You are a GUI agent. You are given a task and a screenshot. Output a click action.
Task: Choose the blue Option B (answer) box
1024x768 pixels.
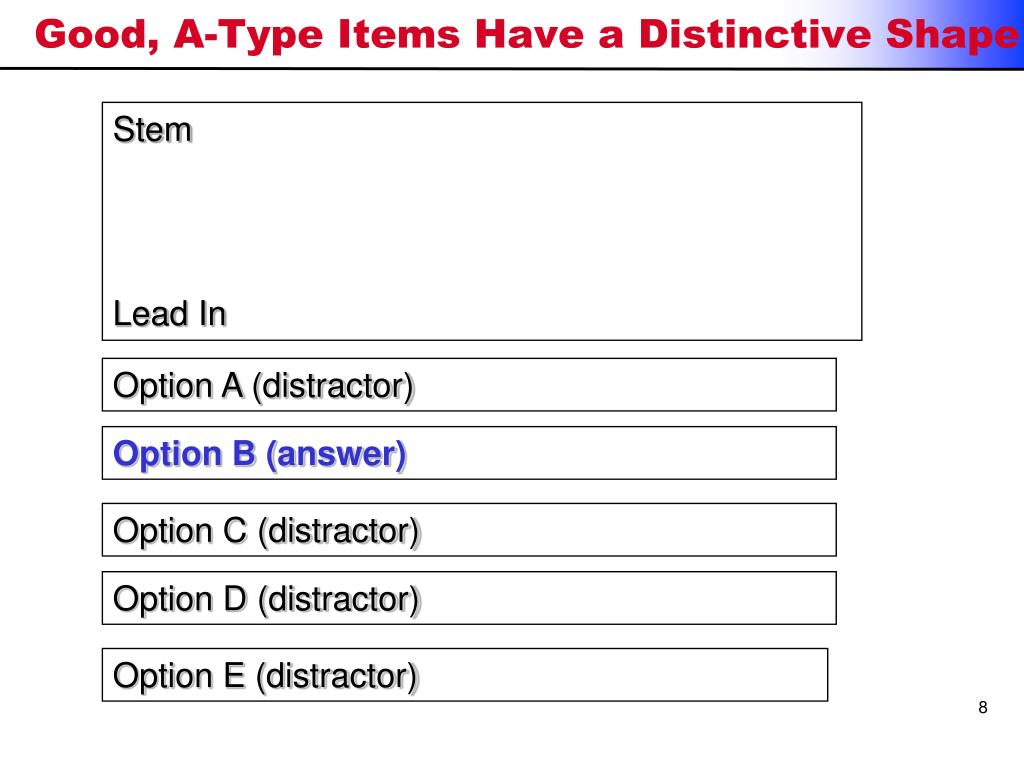coord(469,453)
